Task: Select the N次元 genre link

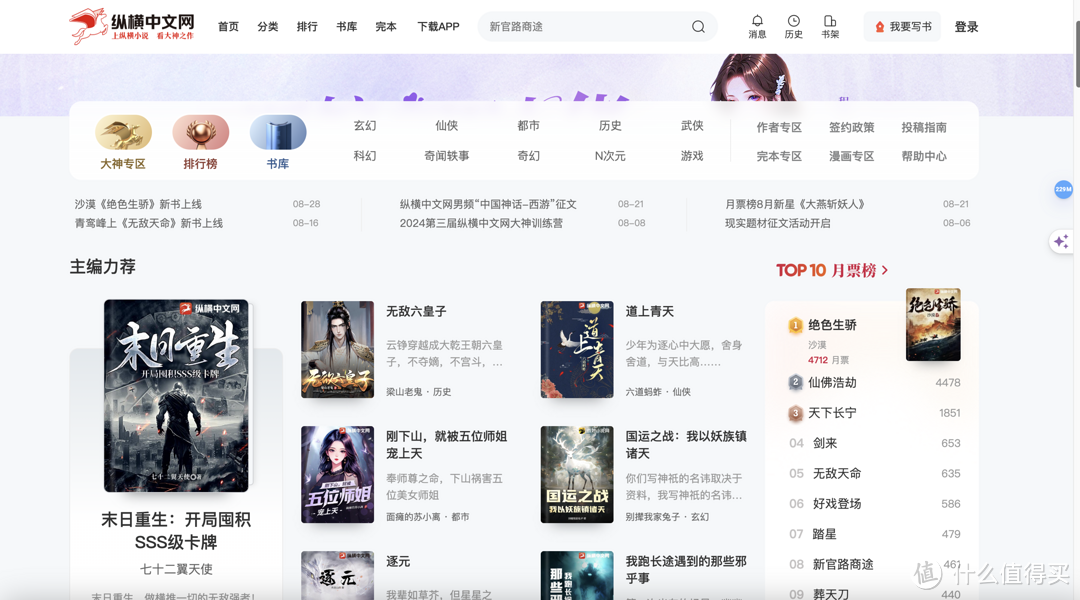Action: [x=610, y=156]
